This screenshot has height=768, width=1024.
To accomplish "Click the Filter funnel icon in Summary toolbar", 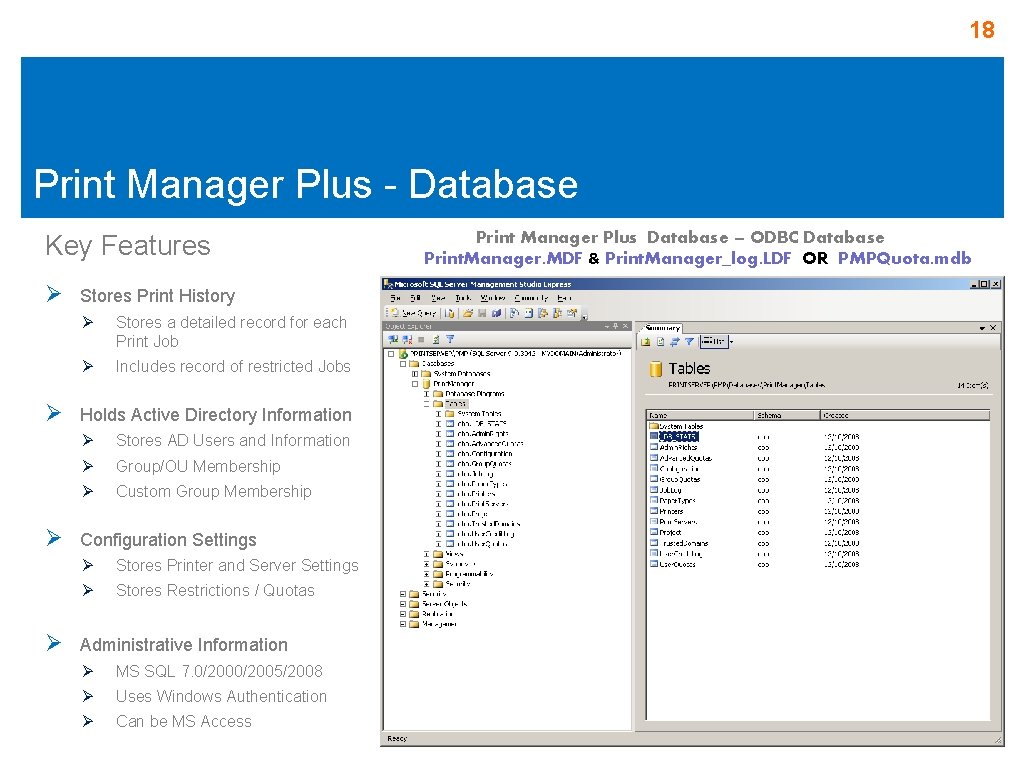I will tap(689, 342).
